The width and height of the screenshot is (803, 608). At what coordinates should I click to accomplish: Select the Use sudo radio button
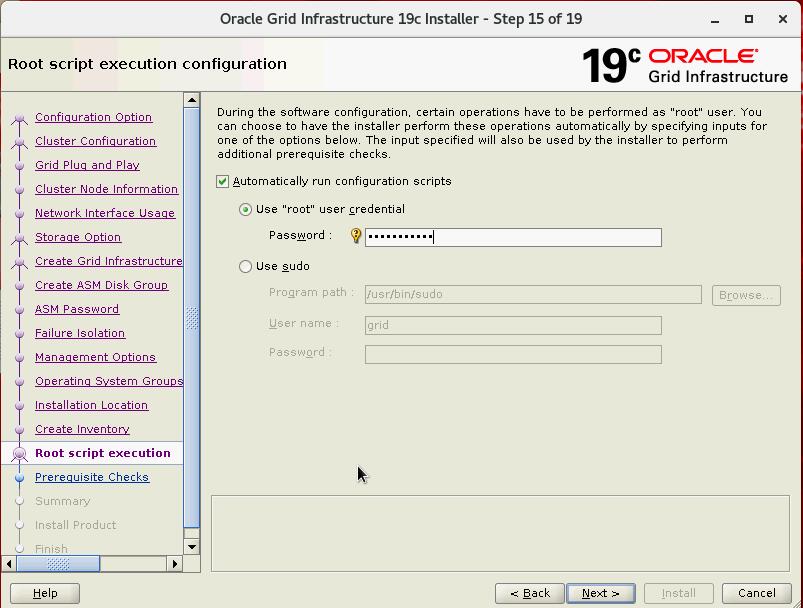tap(246, 266)
